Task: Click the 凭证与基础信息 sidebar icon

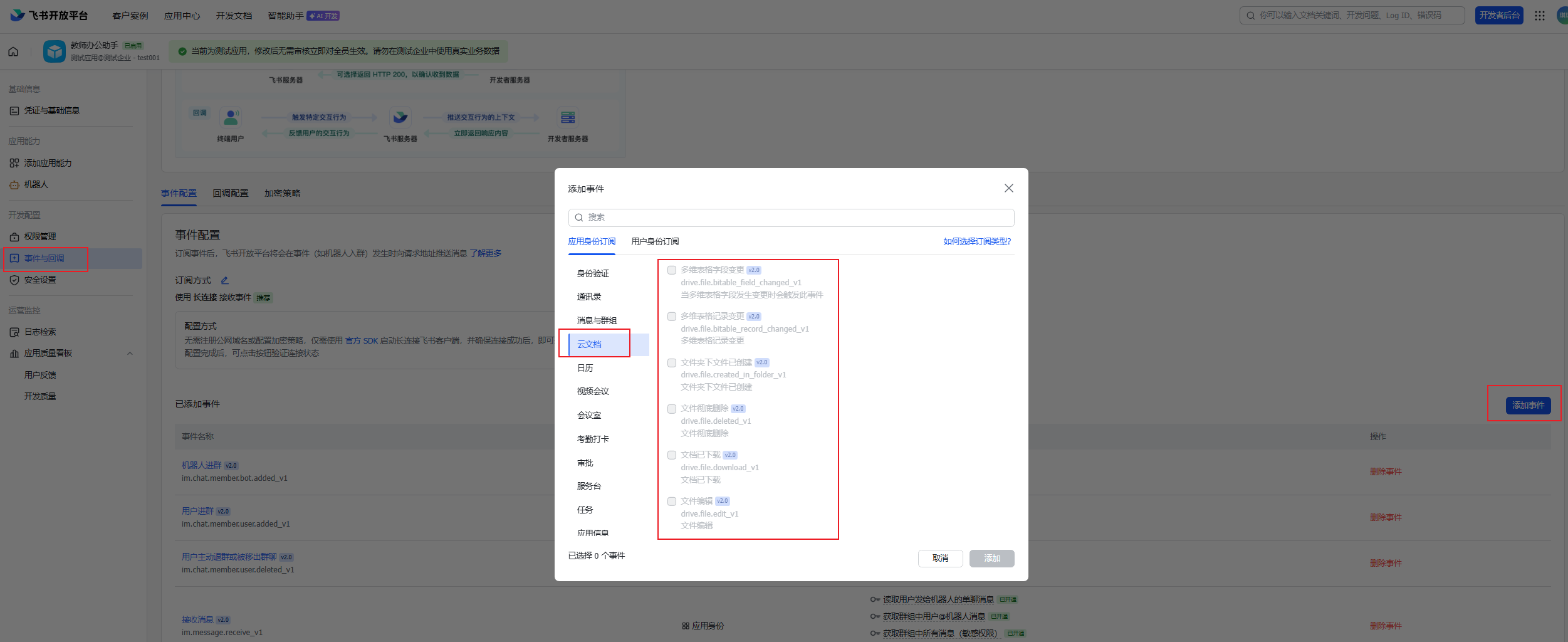Action: [x=14, y=110]
